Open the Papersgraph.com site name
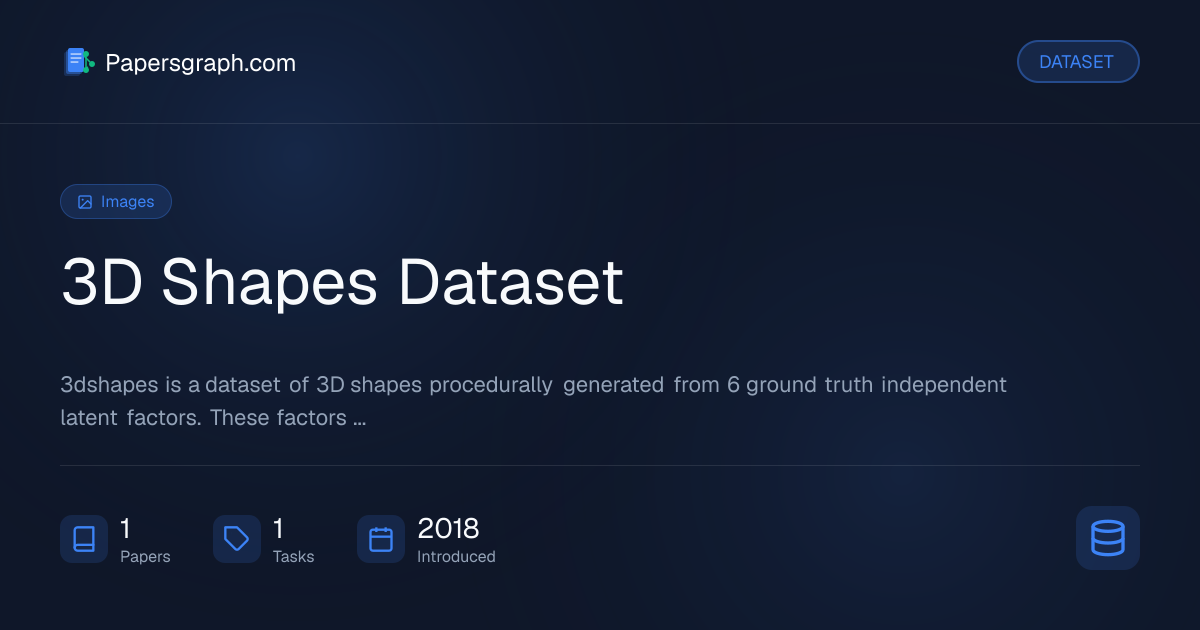The width and height of the screenshot is (1200, 630). point(201,63)
